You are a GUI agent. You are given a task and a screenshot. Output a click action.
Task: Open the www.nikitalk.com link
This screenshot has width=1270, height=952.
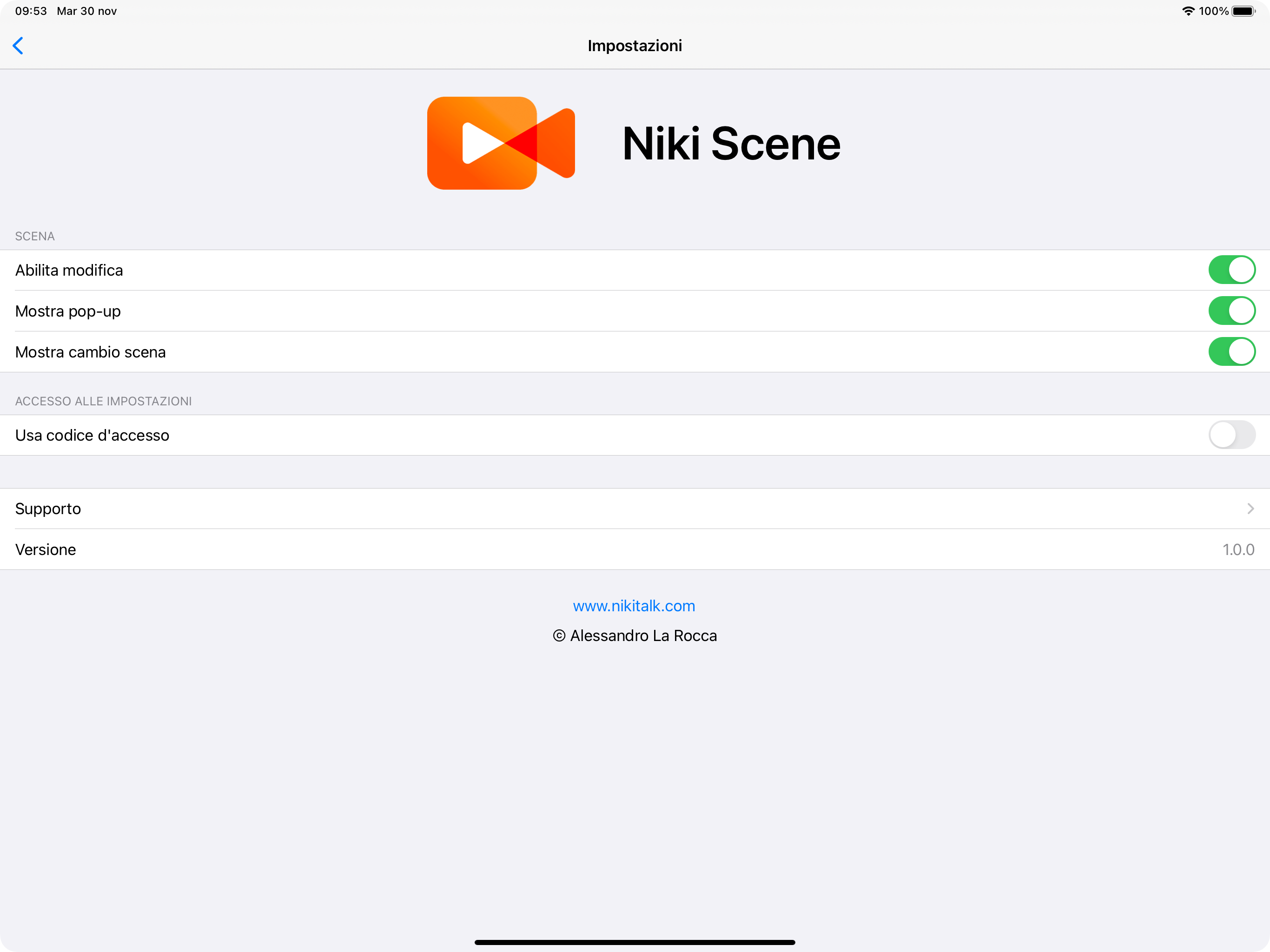click(634, 606)
